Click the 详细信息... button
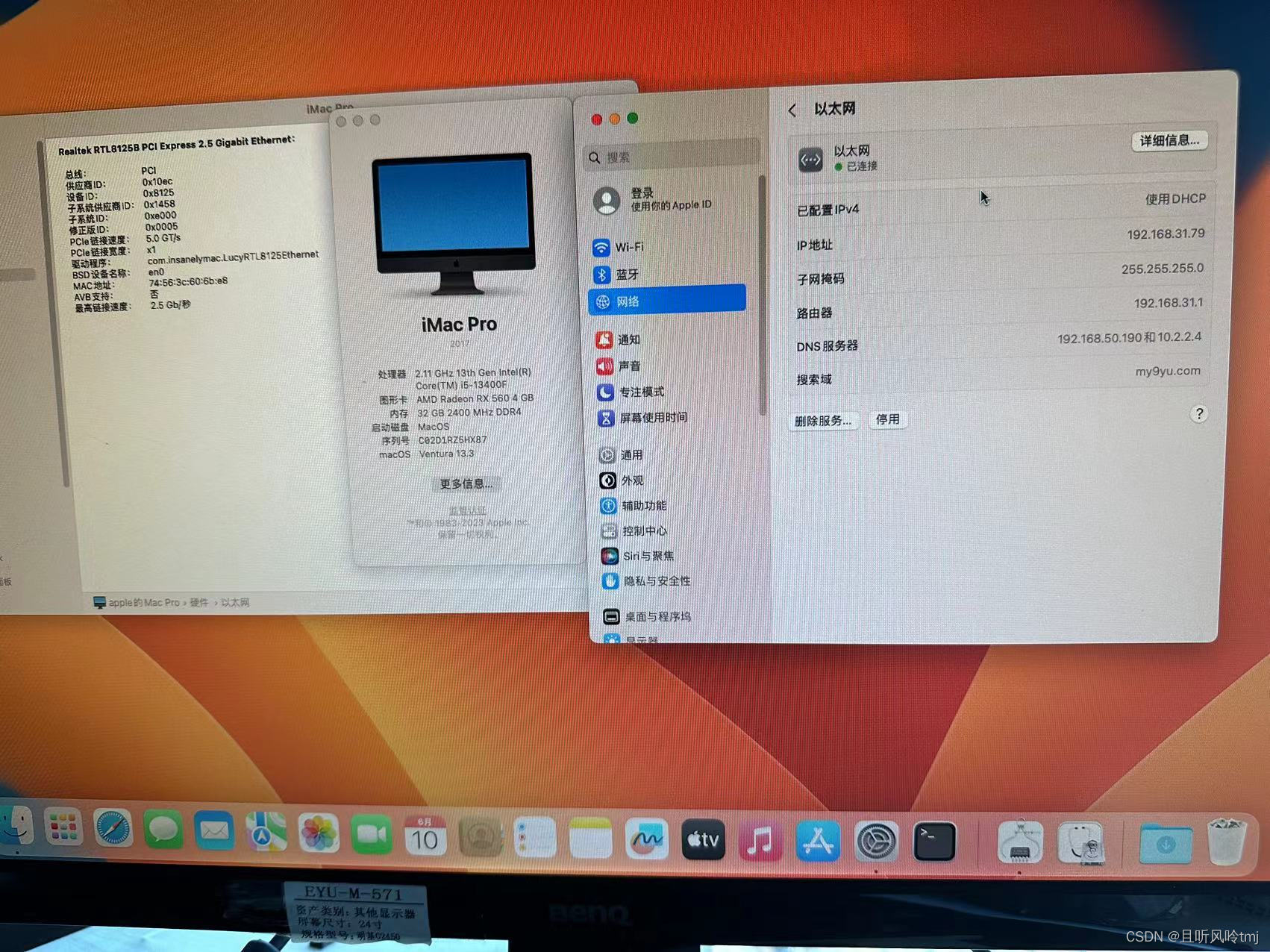 pyautogui.click(x=1169, y=140)
